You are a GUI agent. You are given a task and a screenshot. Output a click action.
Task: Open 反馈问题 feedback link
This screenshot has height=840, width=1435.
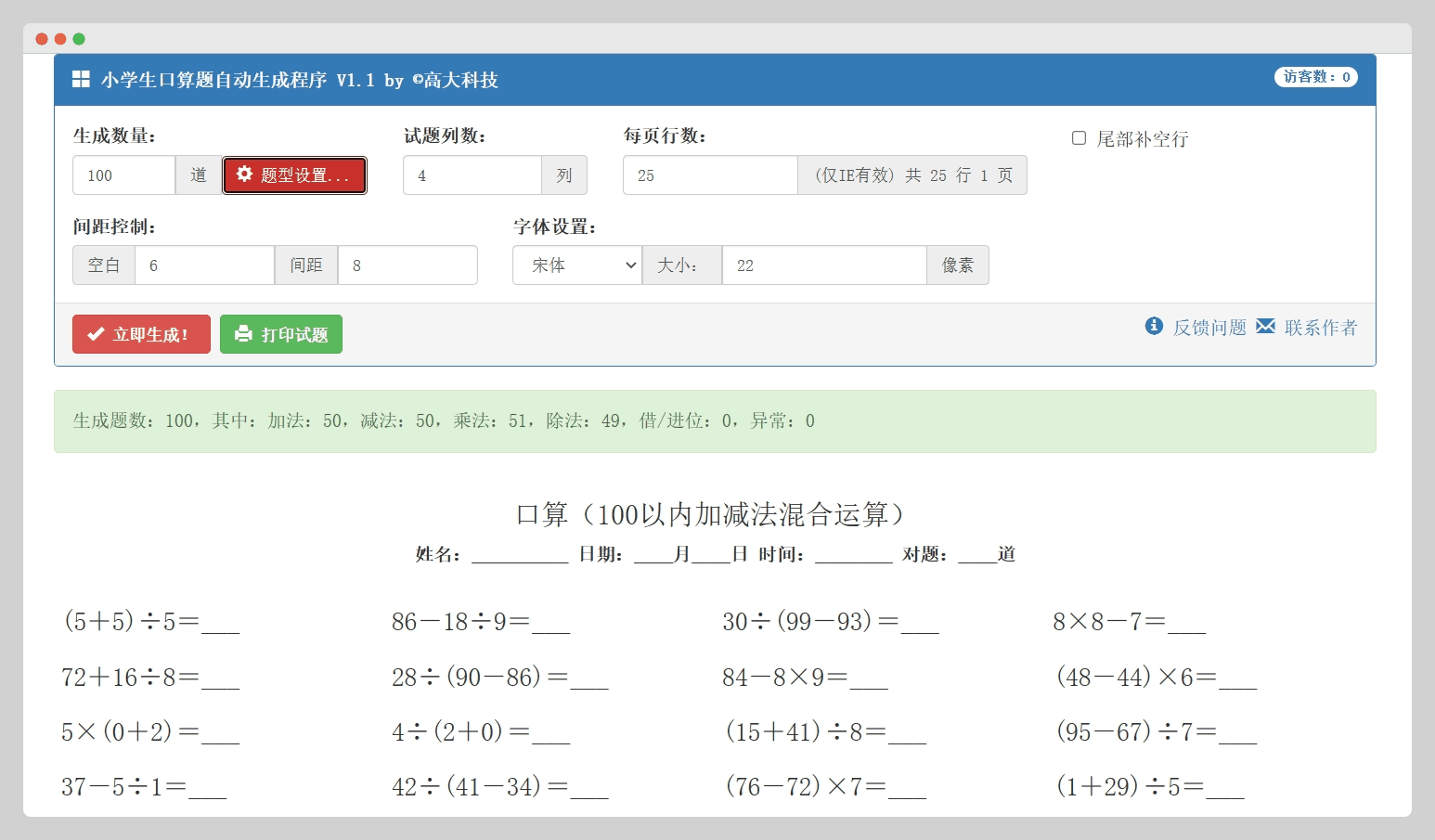(1209, 328)
